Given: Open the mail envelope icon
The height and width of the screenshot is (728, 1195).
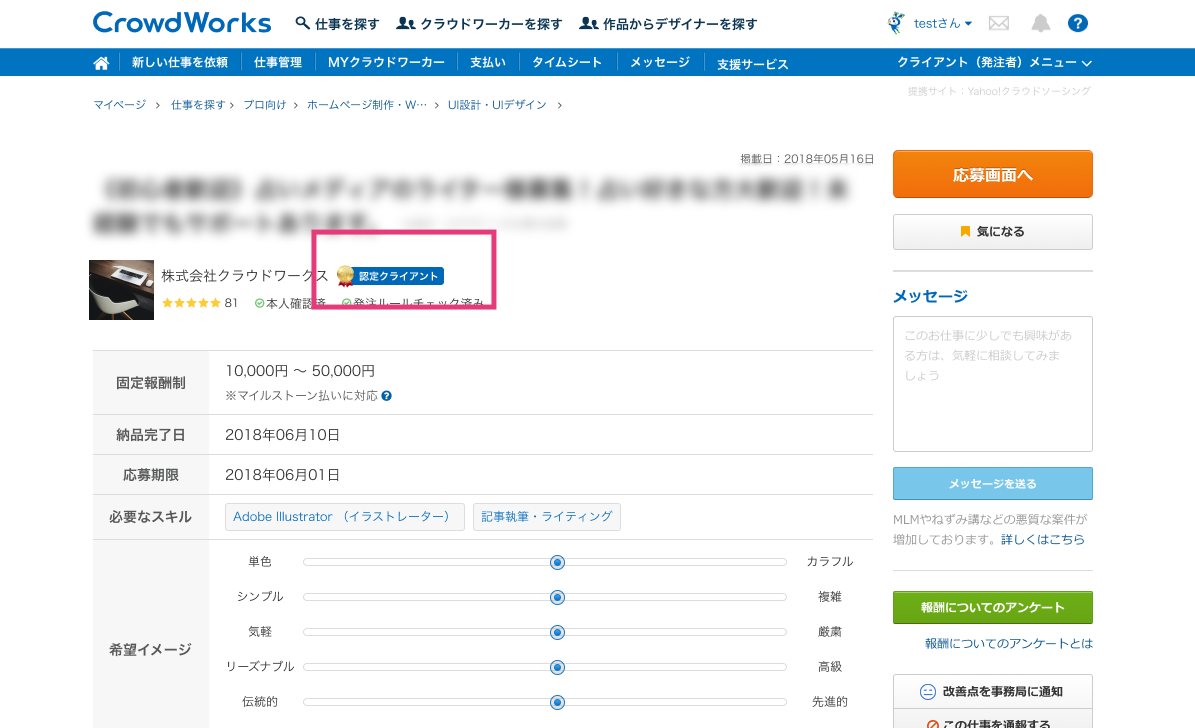Looking at the screenshot, I should coord(998,23).
